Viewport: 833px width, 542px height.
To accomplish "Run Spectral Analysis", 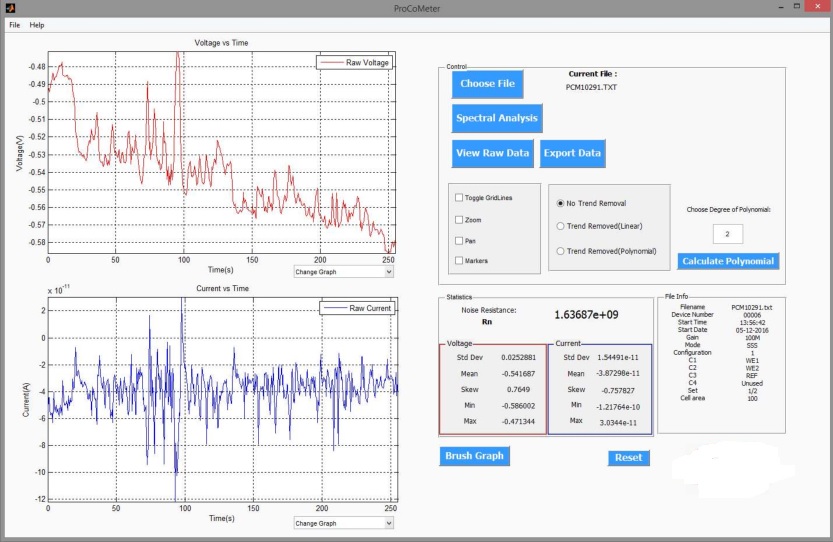I will click(x=497, y=118).
